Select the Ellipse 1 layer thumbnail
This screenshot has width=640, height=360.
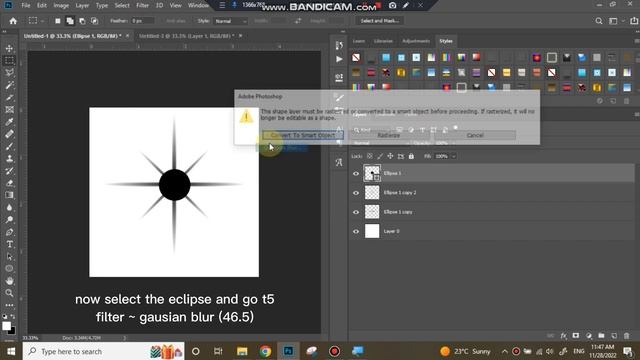coord(372,173)
